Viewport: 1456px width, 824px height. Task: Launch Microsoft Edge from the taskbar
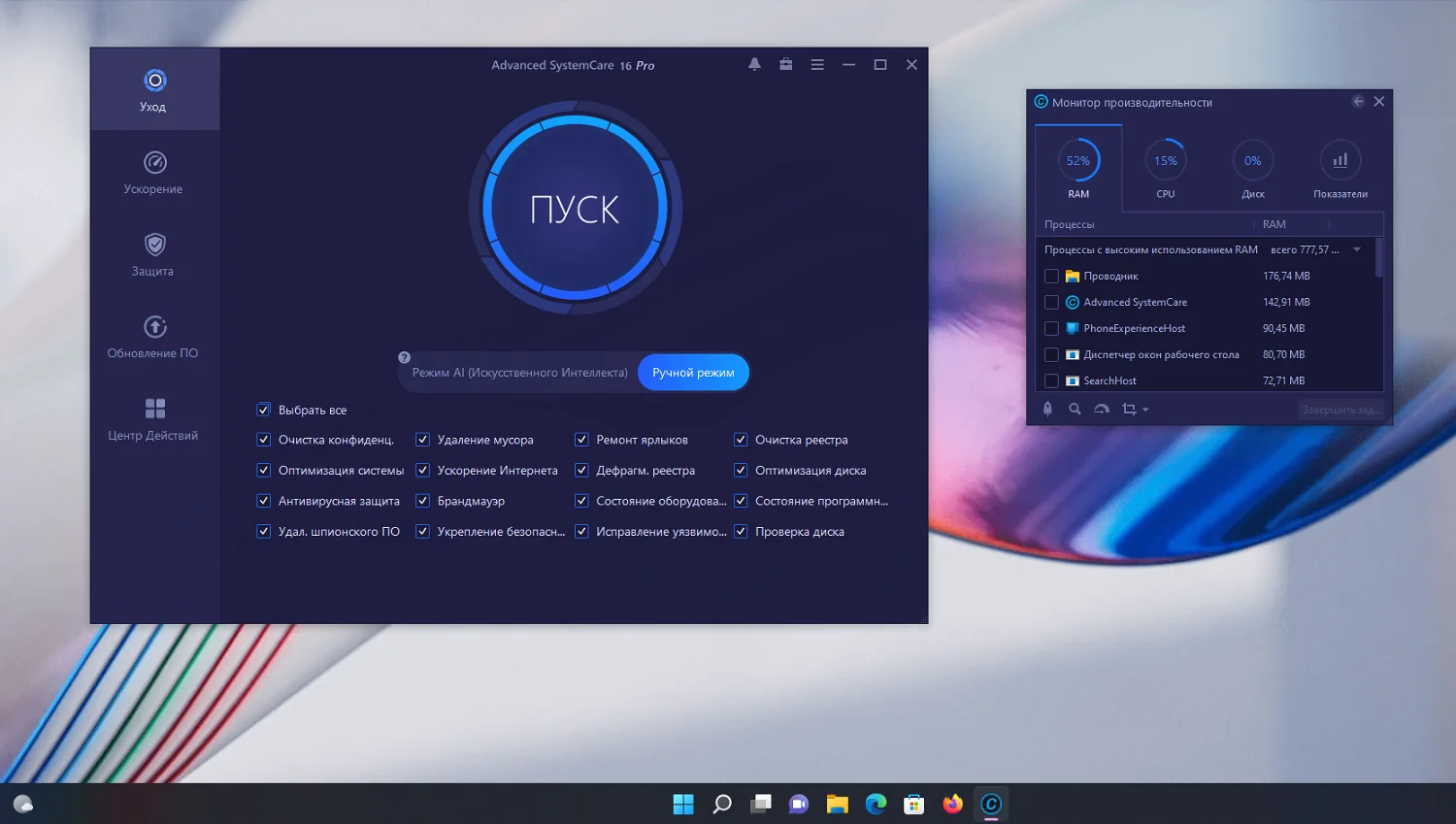[876, 804]
